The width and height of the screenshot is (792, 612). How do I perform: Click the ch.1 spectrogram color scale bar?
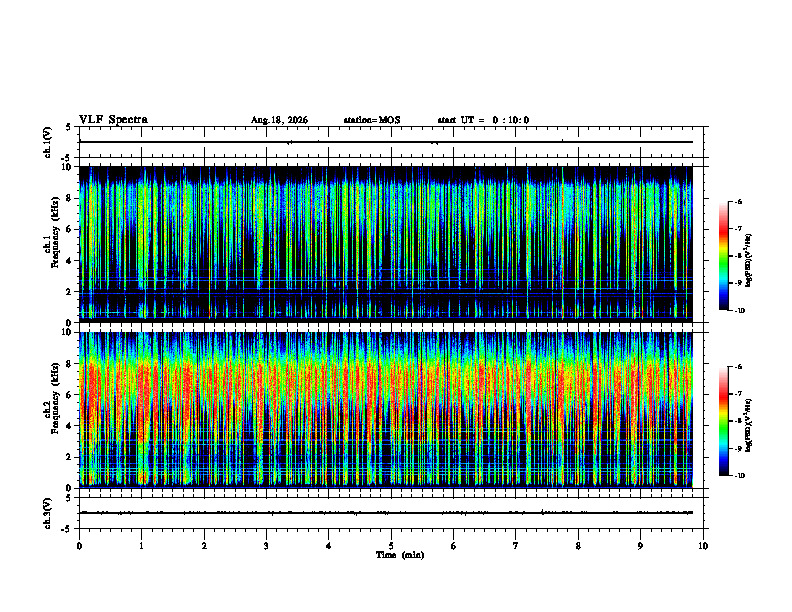(x=723, y=256)
